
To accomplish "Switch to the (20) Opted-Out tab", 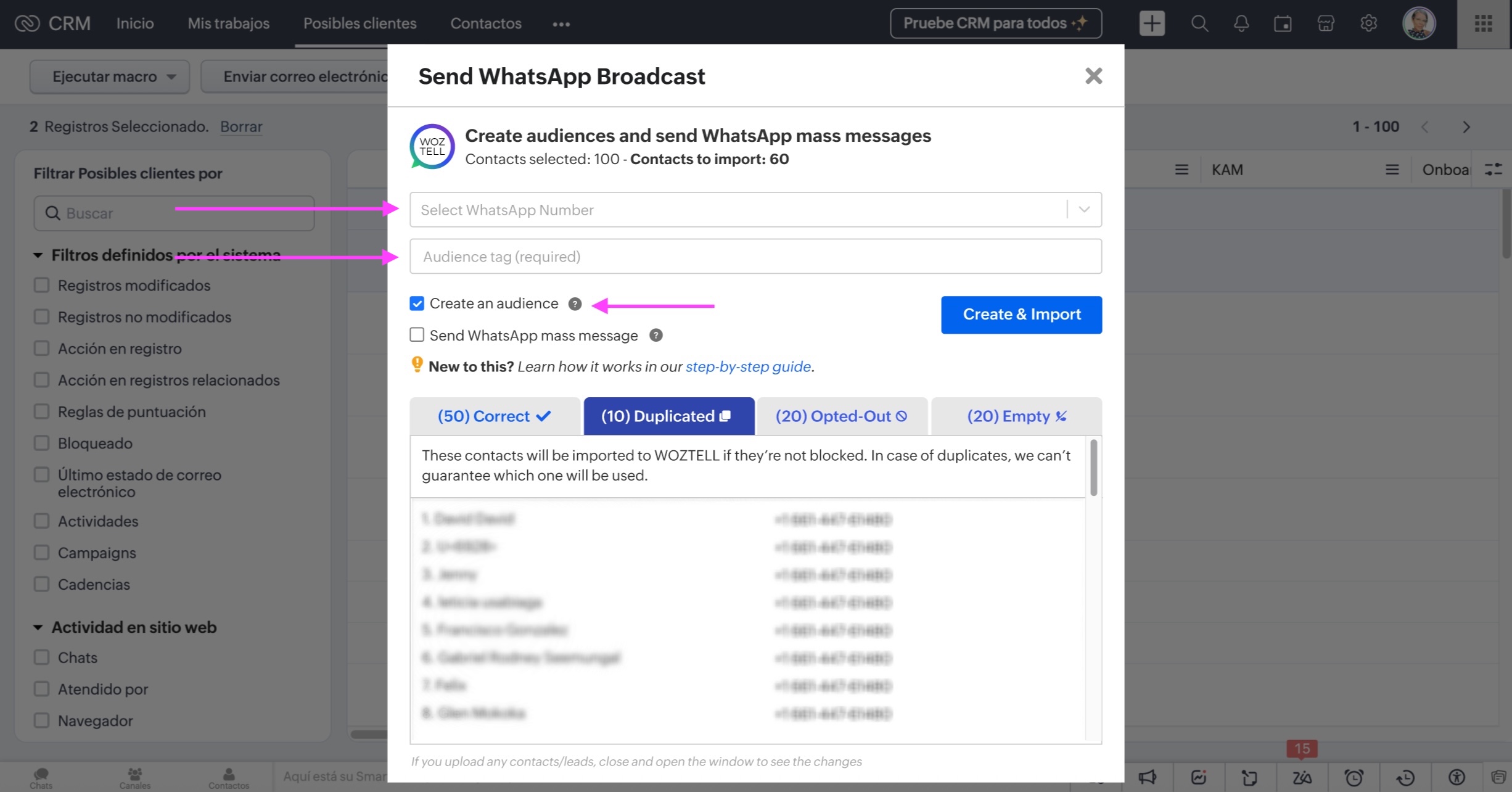I will (842, 416).
